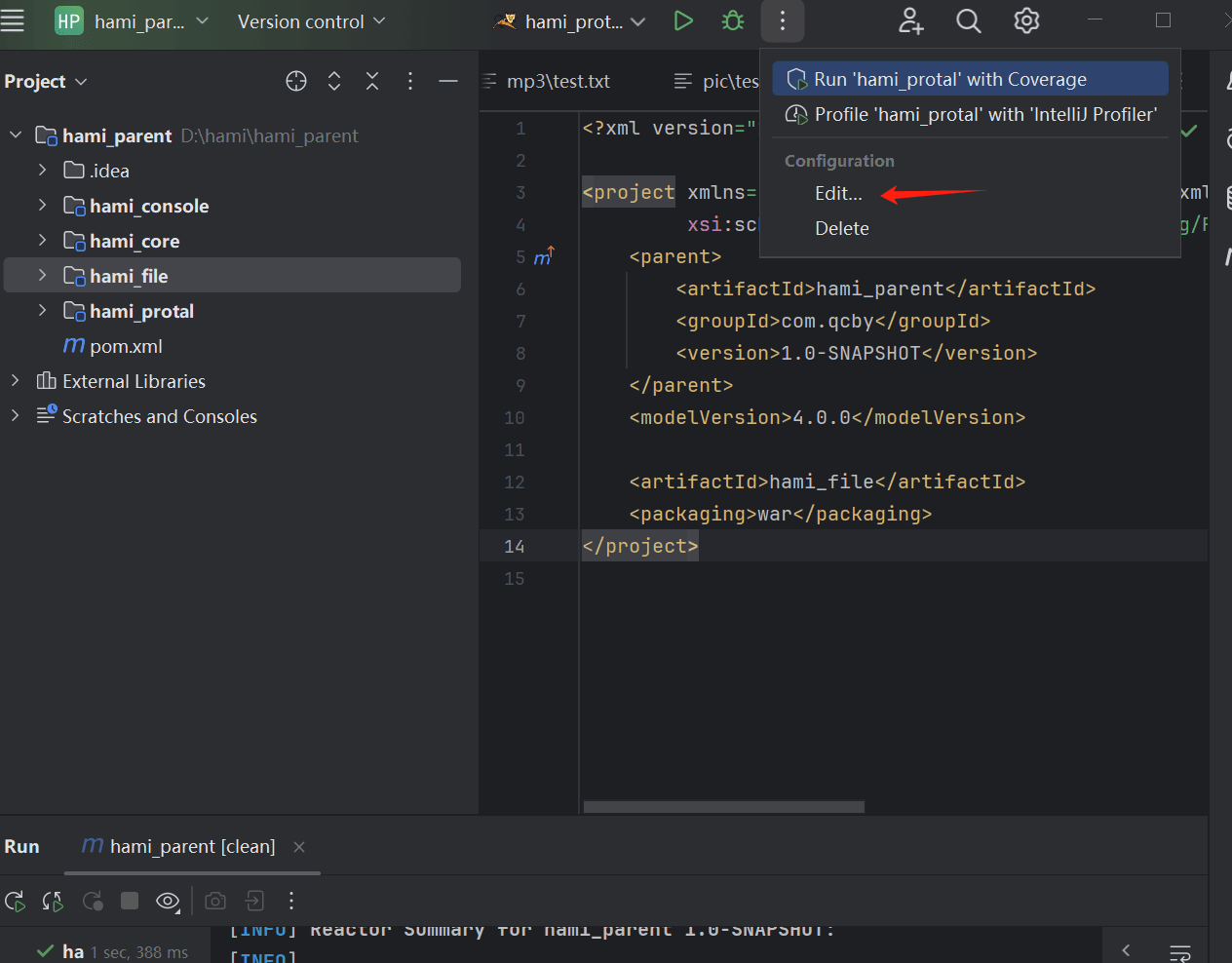Switch to the mp3\test.txt editor tab
1232x963 pixels.
(x=558, y=81)
